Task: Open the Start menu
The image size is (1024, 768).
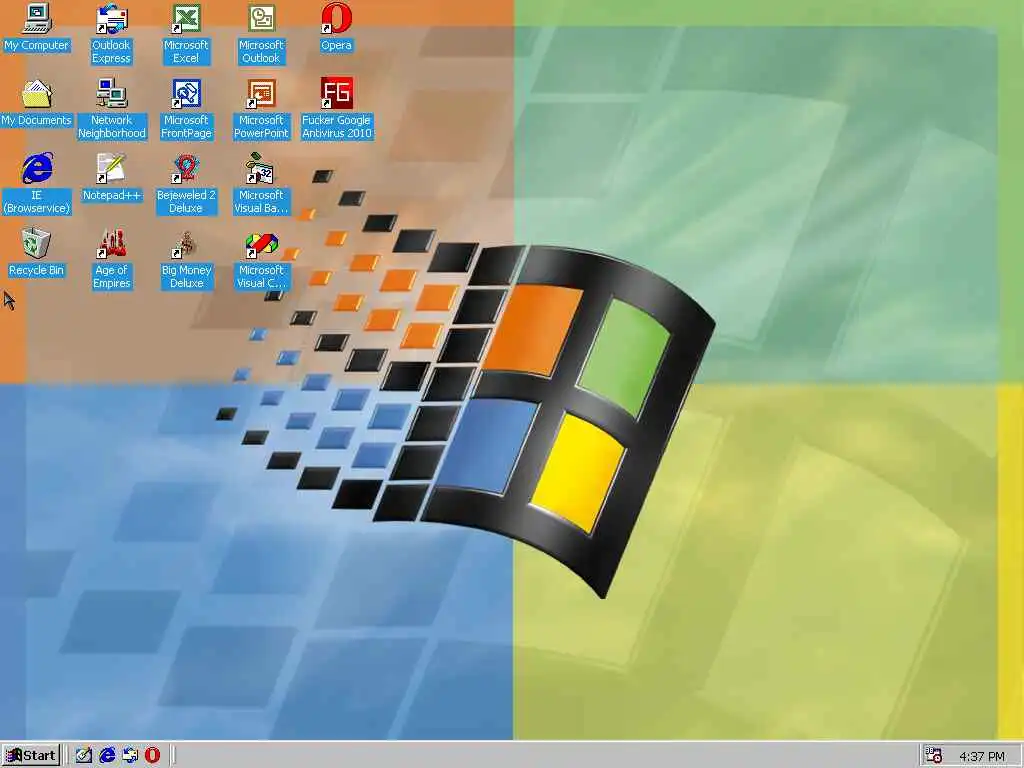Action: tap(31, 756)
